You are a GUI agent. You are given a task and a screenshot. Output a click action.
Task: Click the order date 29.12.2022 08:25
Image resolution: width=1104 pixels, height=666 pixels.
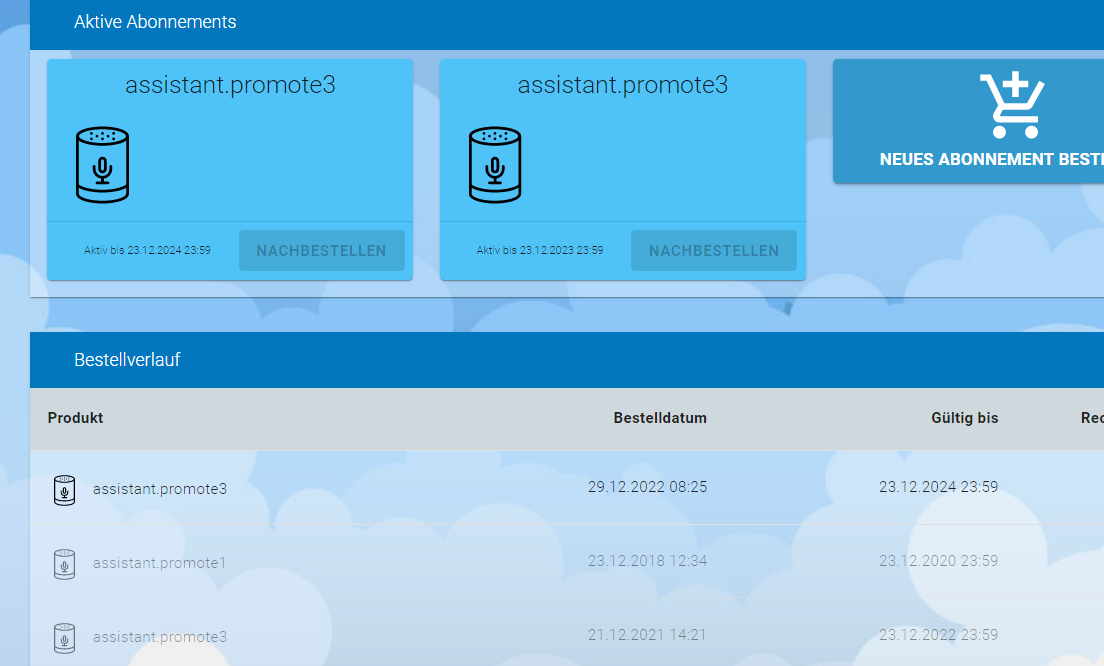(x=648, y=487)
